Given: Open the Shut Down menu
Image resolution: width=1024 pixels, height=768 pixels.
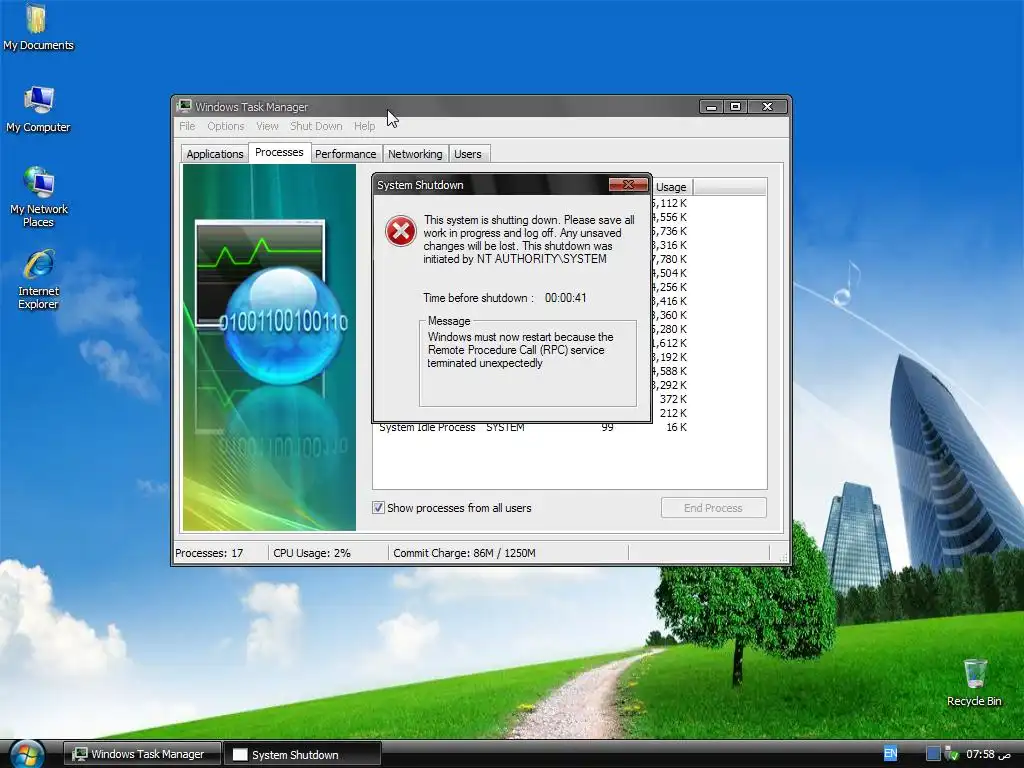Looking at the screenshot, I should coord(316,126).
